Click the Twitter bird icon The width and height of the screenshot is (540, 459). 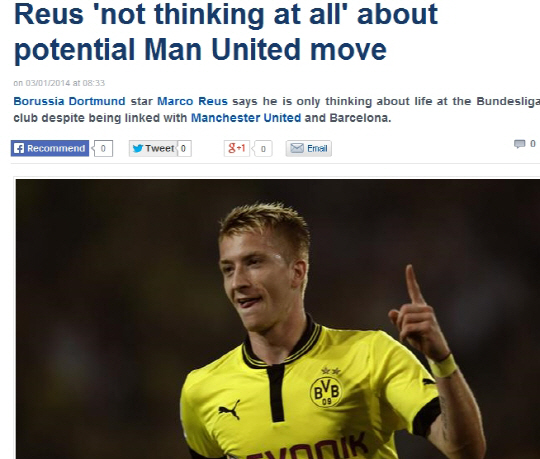tap(138, 148)
